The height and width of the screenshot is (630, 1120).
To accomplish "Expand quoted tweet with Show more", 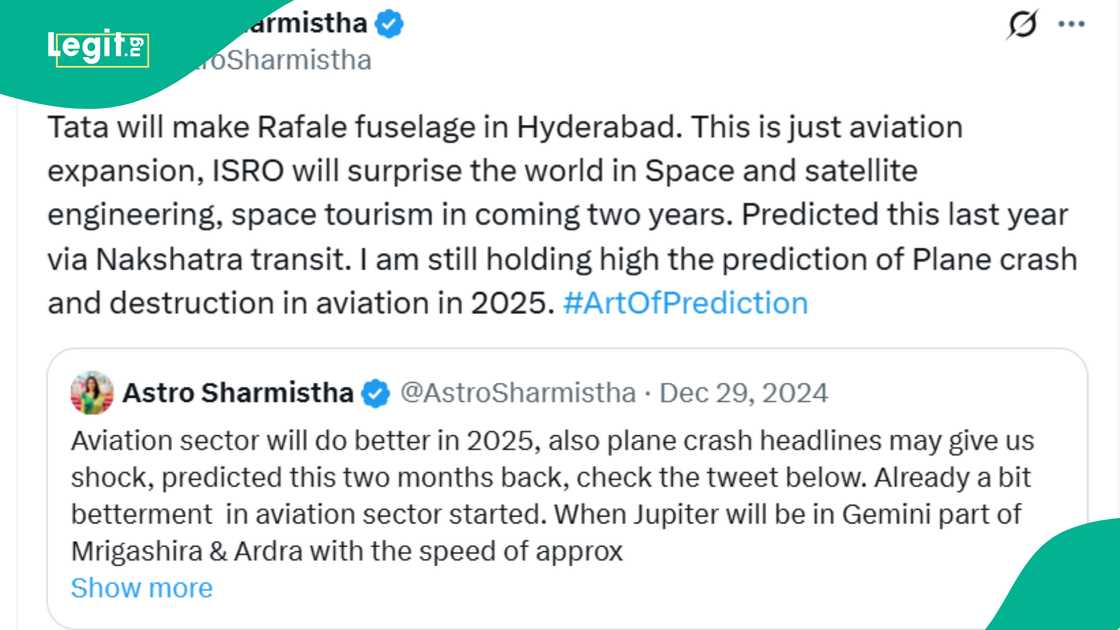I will point(142,587).
